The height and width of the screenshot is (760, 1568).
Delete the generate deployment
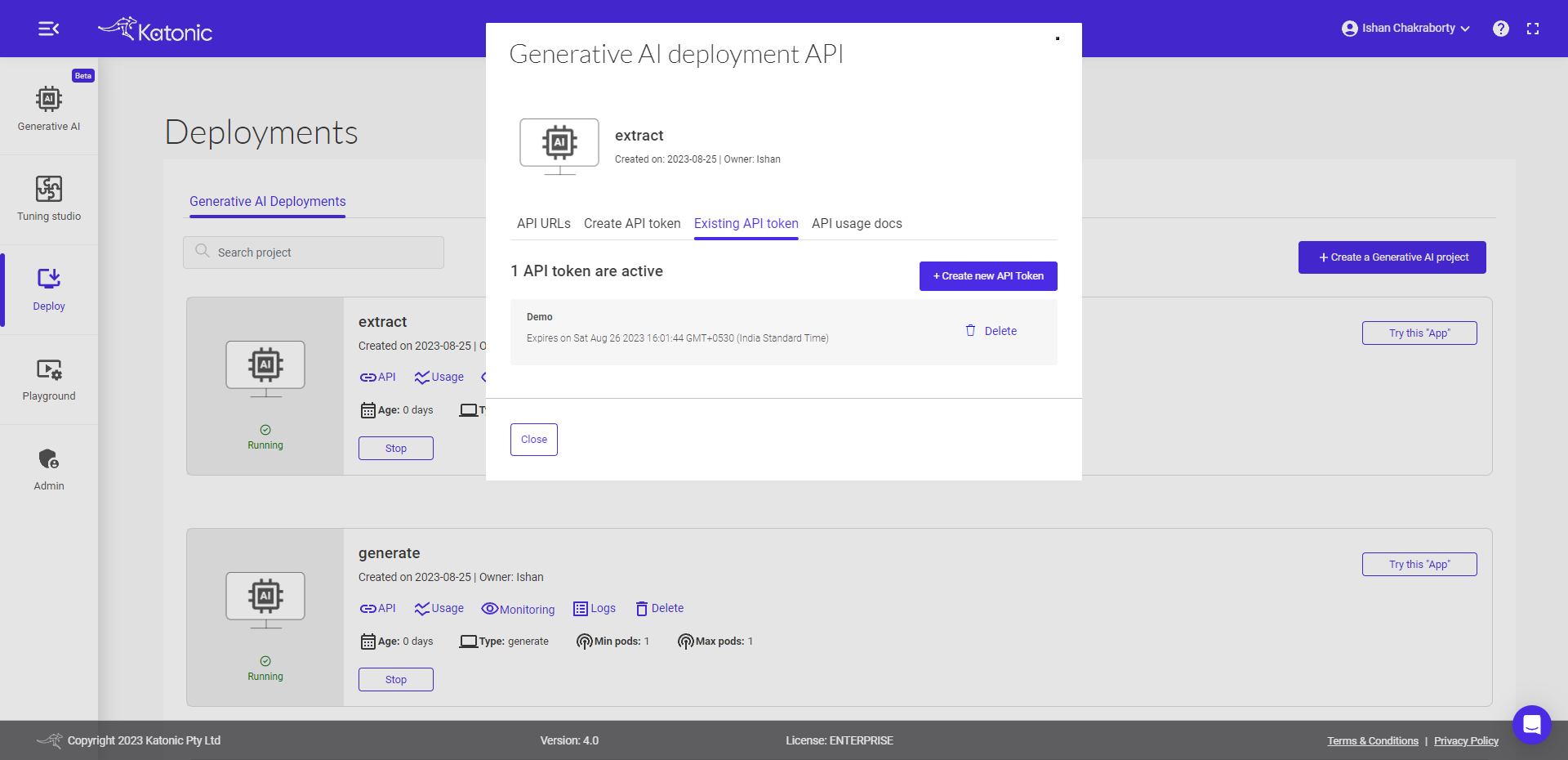coord(660,608)
